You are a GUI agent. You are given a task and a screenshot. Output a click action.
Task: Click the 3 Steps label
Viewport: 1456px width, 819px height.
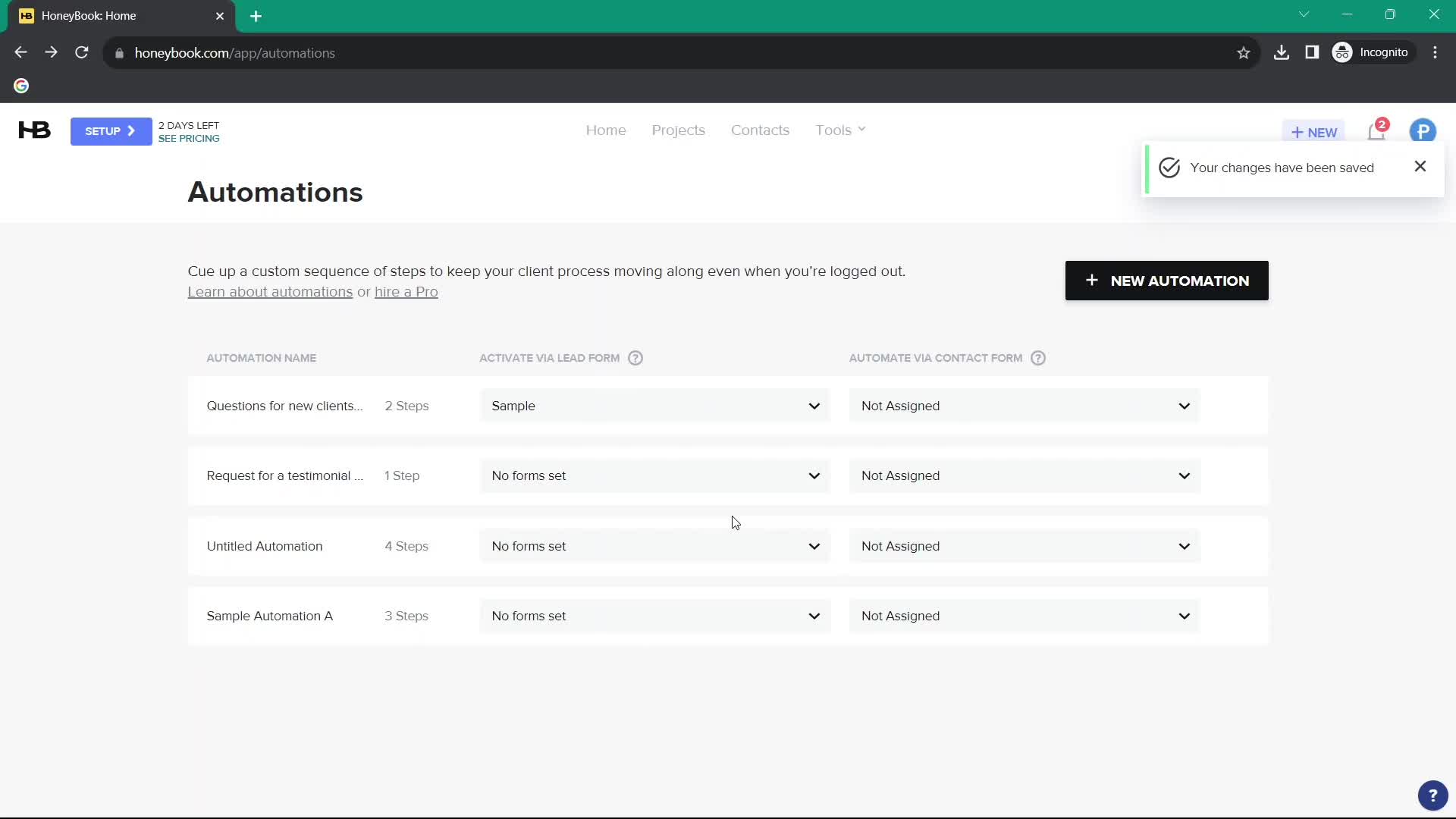click(x=406, y=616)
